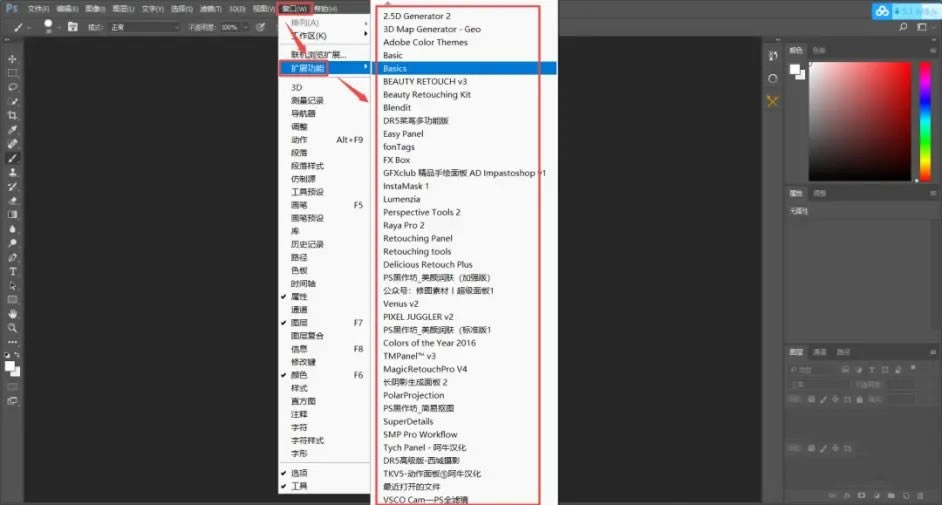Select the Crop tool
Viewport: 942px width, 505px height.
tap(12, 115)
